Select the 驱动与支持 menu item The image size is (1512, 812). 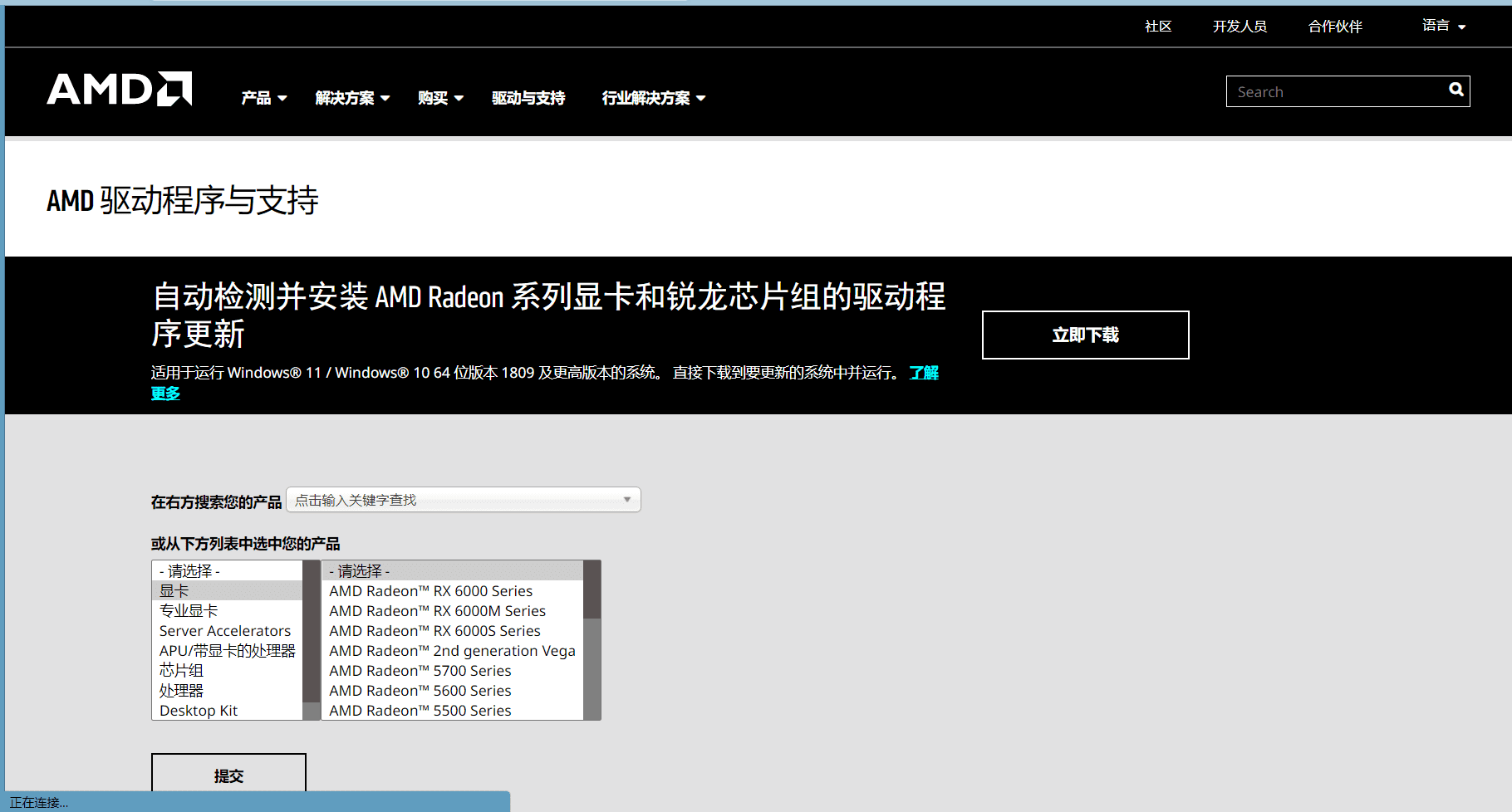[x=528, y=98]
